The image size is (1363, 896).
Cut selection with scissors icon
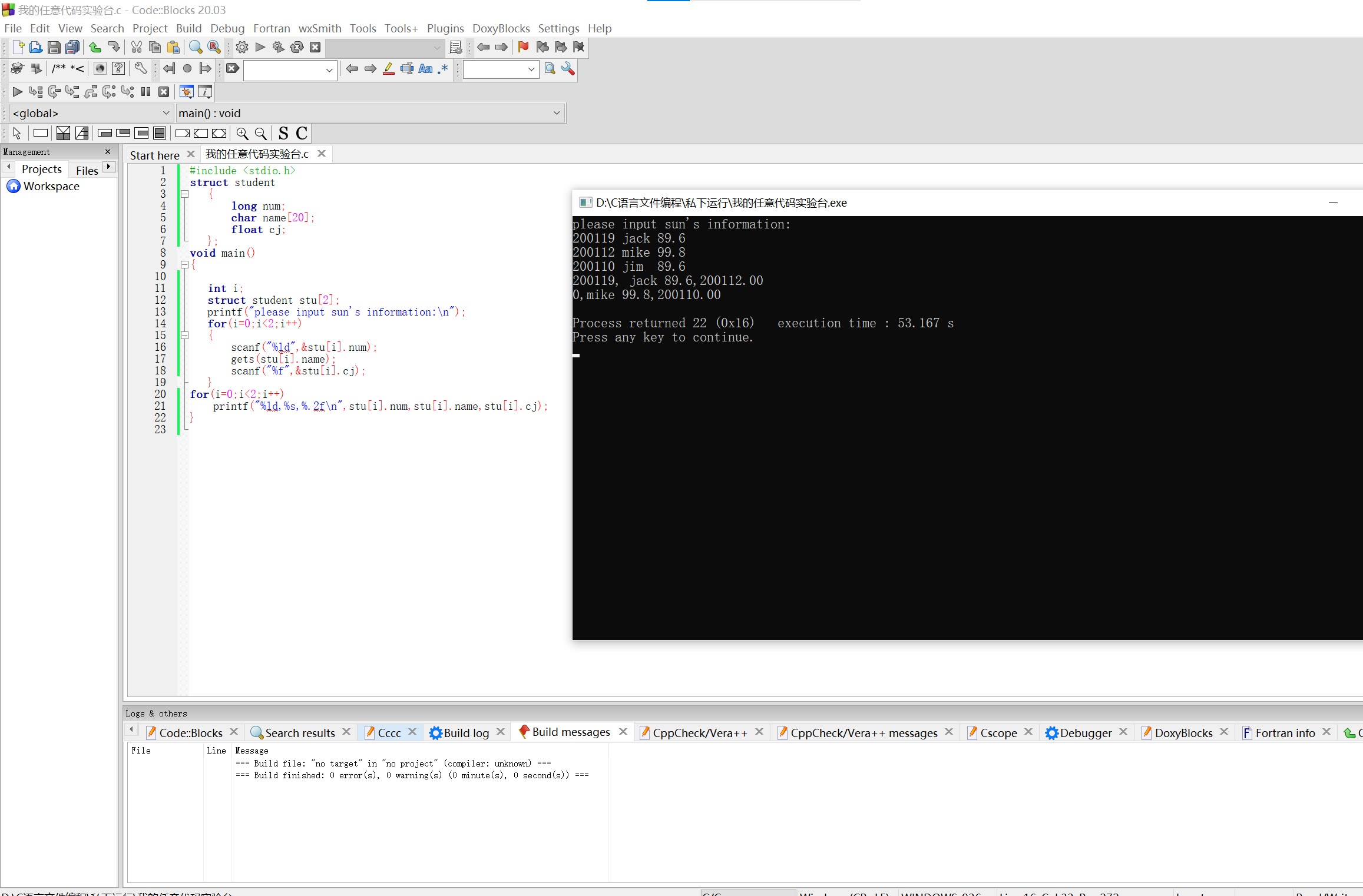tap(137, 47)
